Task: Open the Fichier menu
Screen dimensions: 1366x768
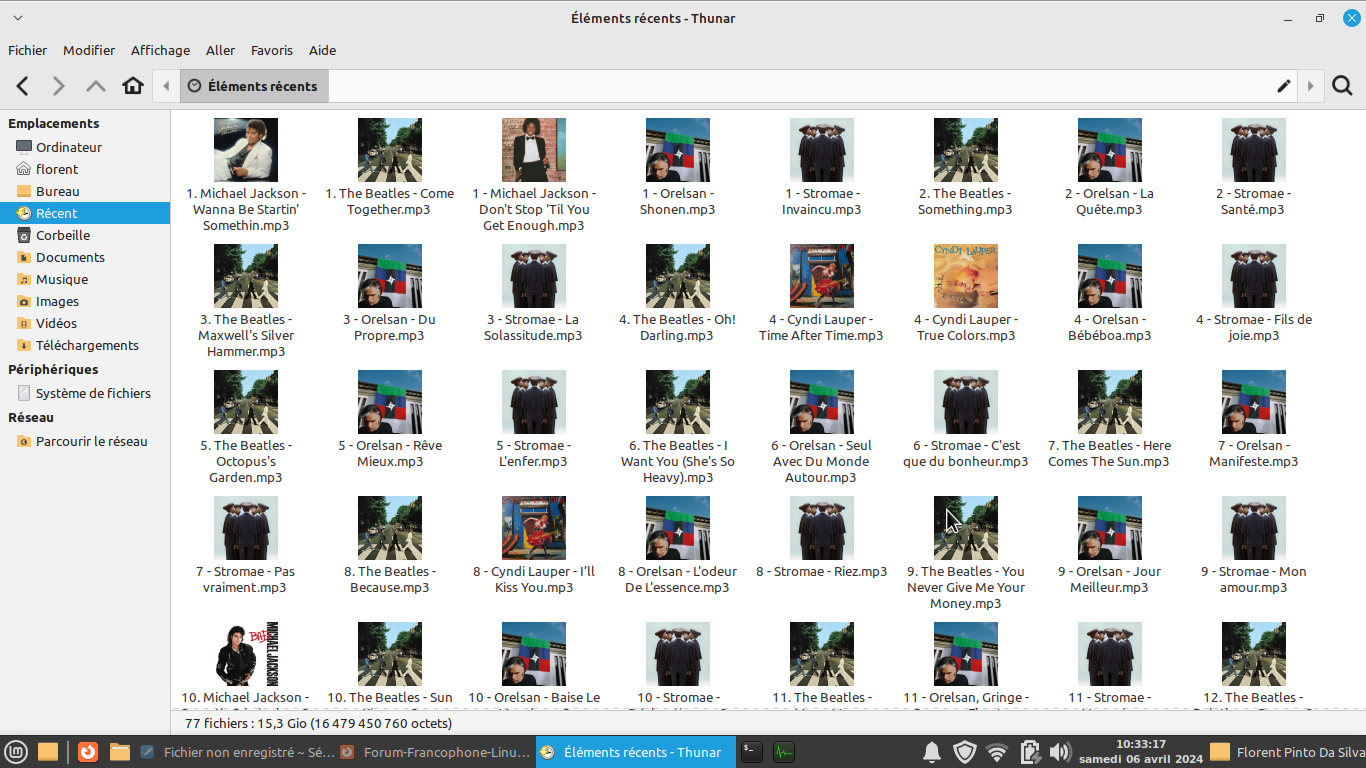Action: pos(28,50)
